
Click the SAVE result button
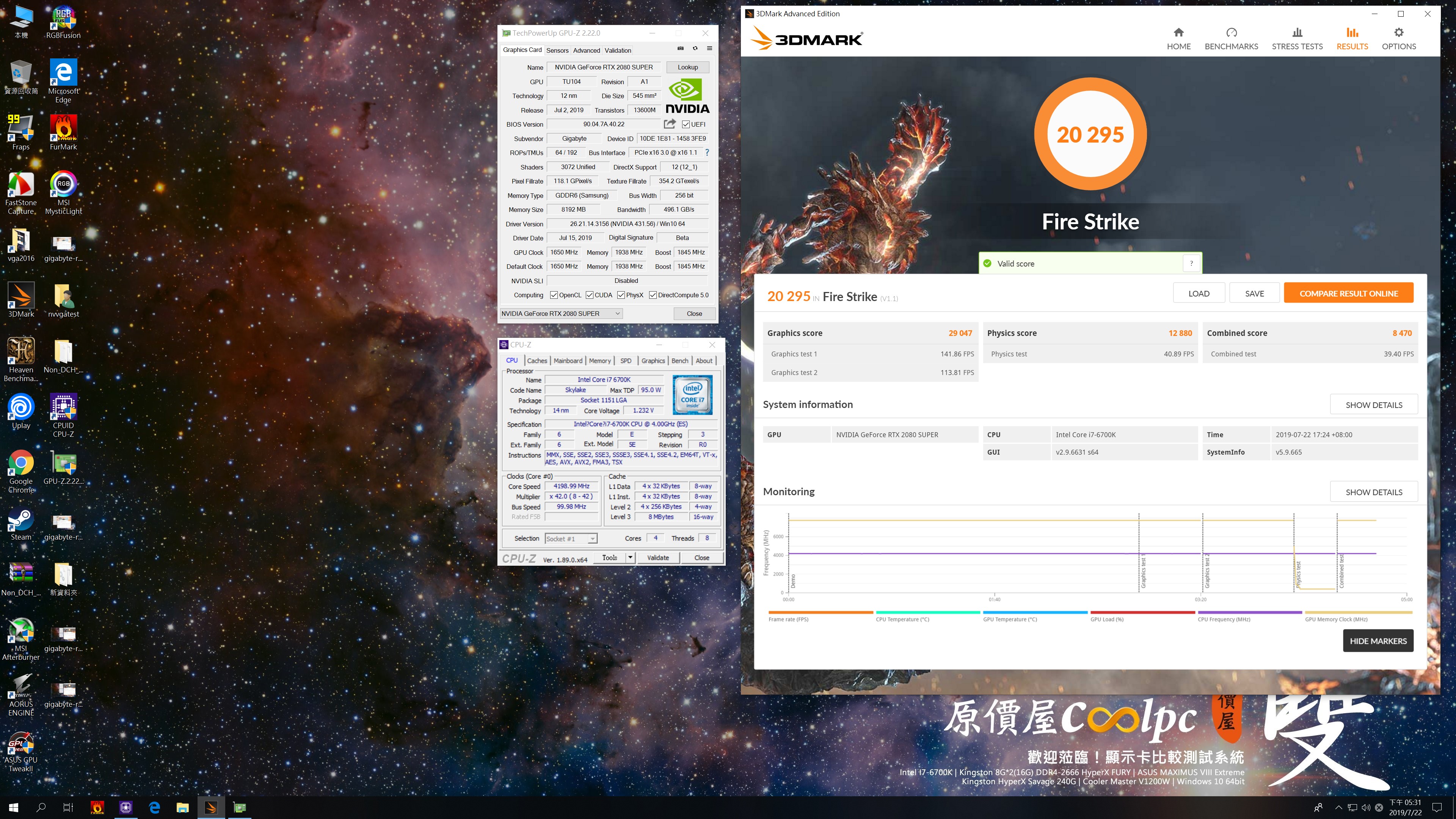point(1254,293)
